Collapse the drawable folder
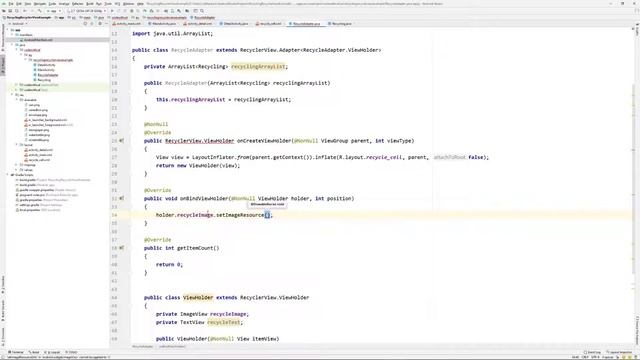640x360 pixels. click(x=17, y=100)
